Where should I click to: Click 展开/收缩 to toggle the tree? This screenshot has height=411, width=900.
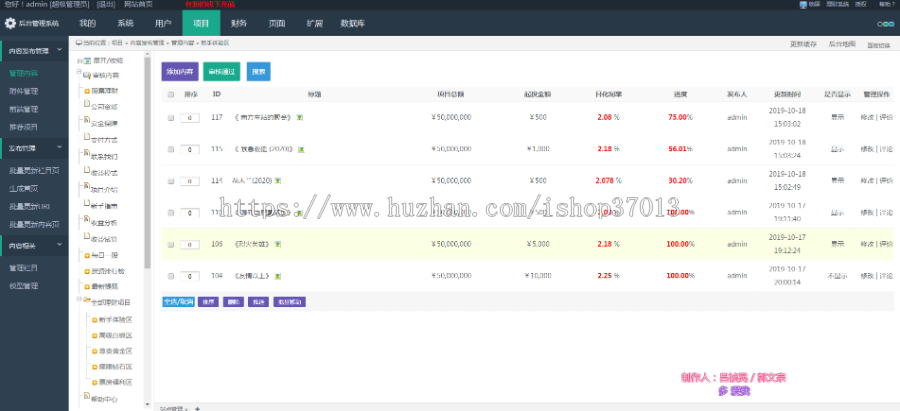pos(107,60)
